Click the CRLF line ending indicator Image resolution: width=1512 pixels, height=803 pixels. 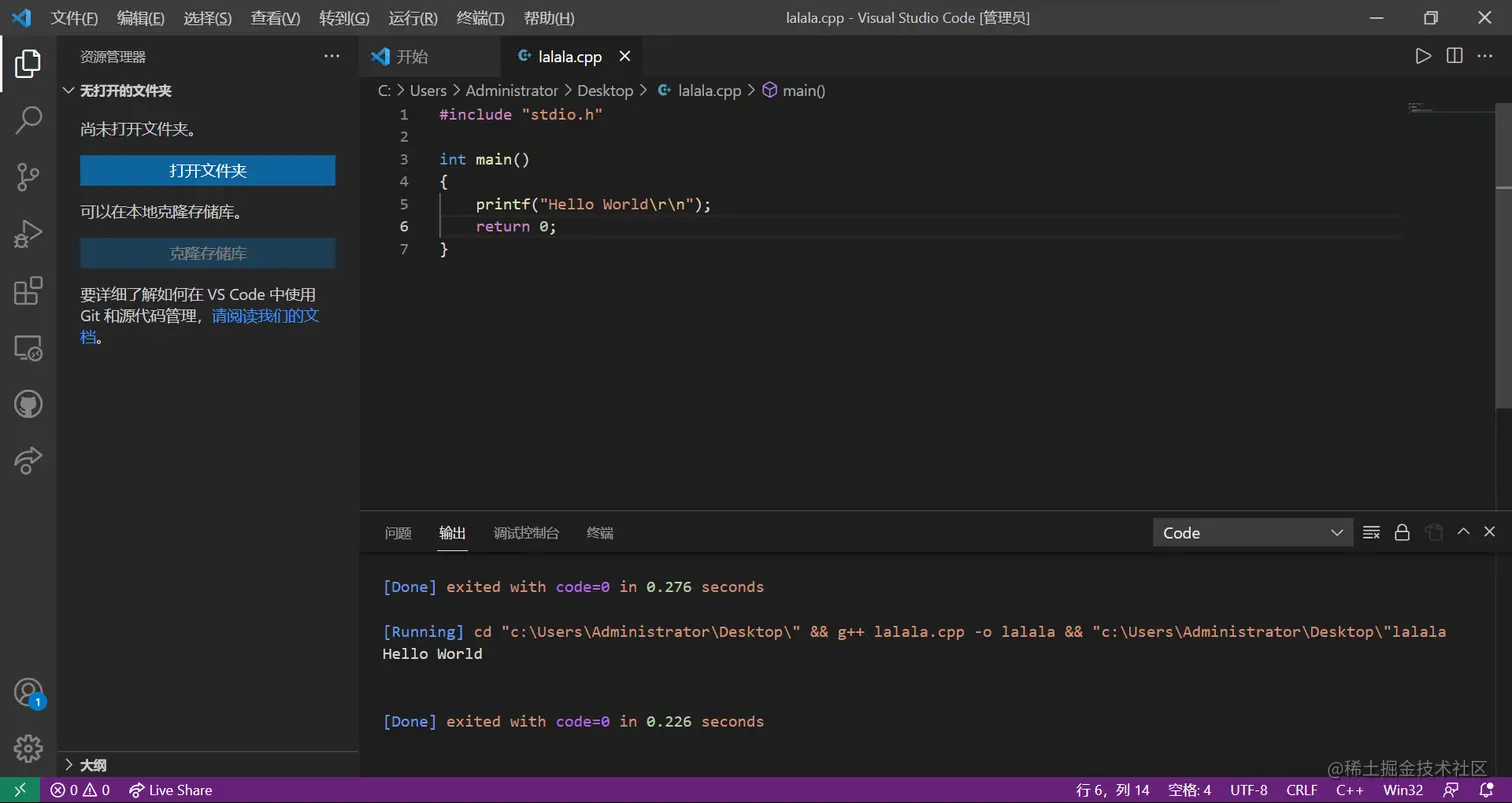(x=1301, y=790)
